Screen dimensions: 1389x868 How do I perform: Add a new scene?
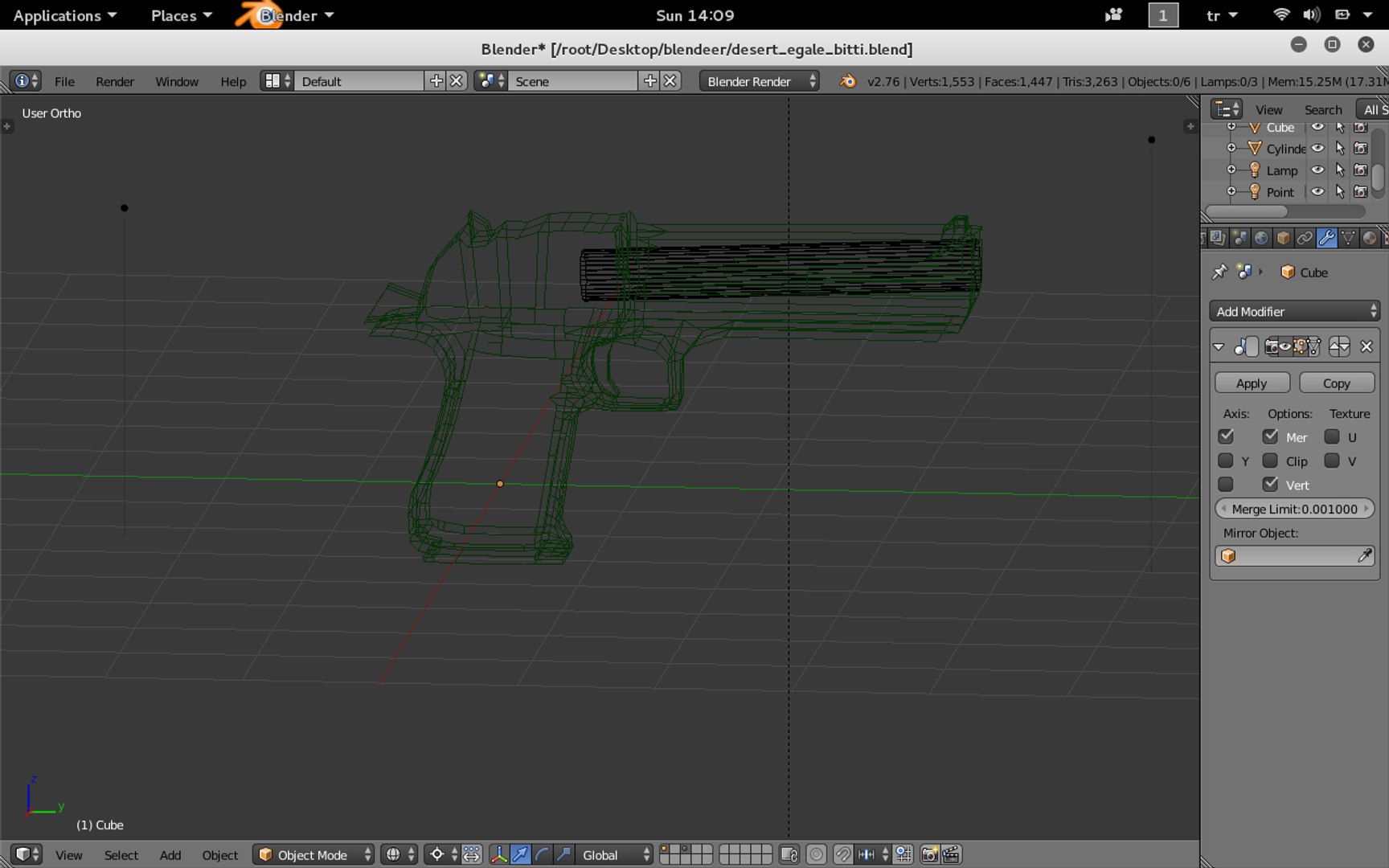649,81
